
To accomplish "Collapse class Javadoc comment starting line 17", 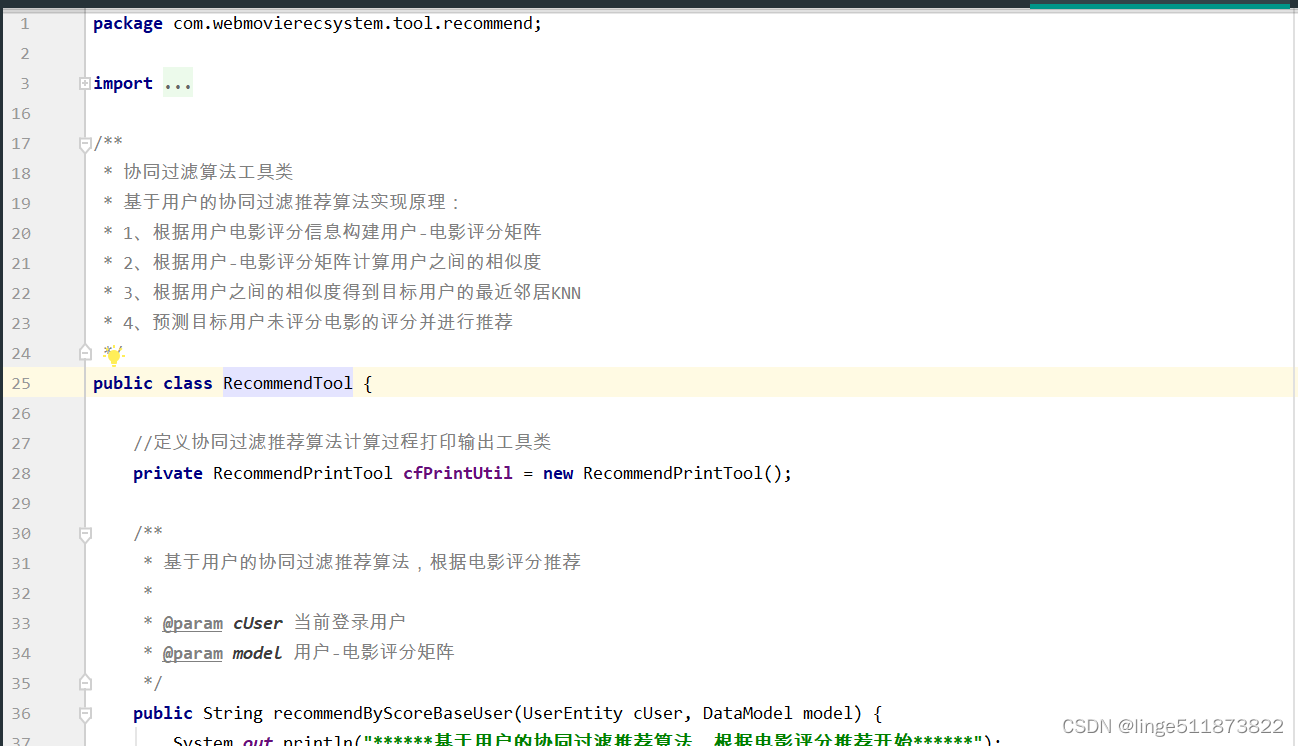I will (85, 144).
